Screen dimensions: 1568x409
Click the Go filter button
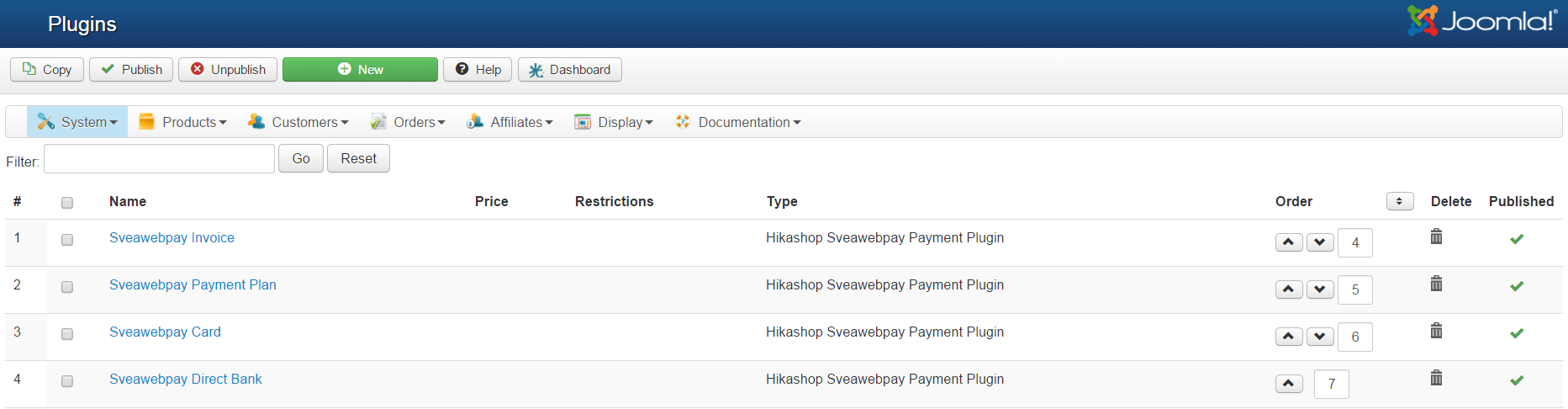[x=301, y=158]
